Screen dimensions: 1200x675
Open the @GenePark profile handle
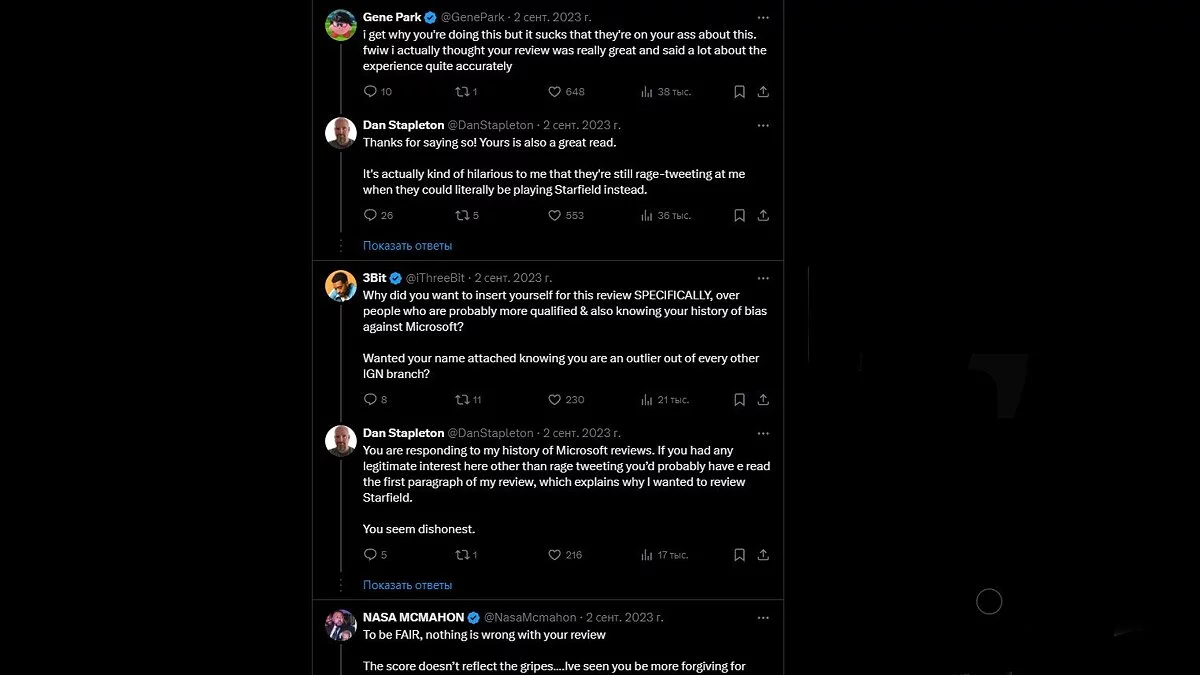click(473, 18)
